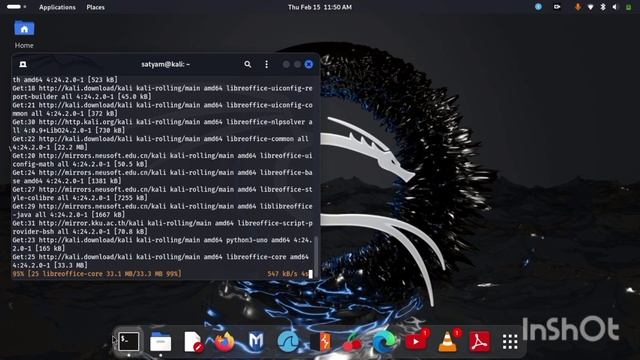Open Files manager from the dock
640x360 pixels.
pos(160,341)
